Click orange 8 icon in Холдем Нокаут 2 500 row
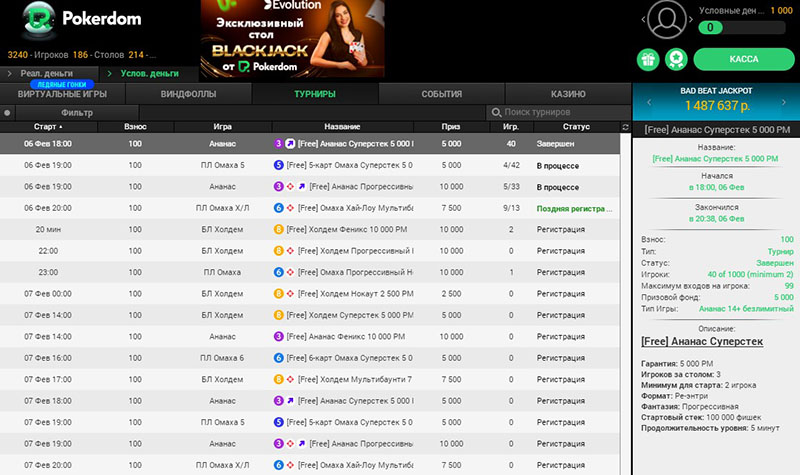The image size is (800, 475). click(279, 294)
